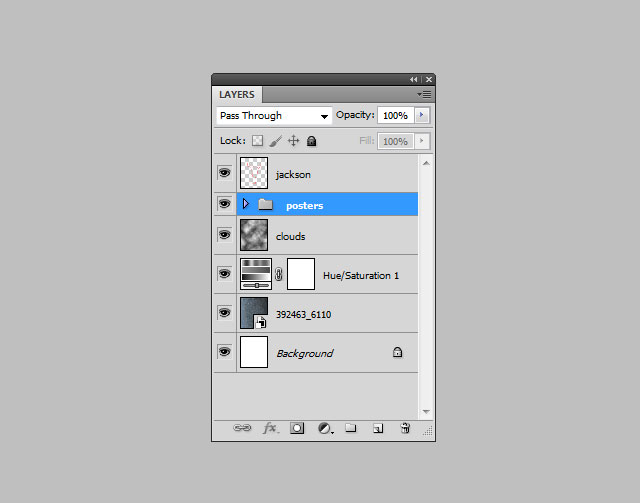Open the Opacity slider arrow

(x=422, y=115)
